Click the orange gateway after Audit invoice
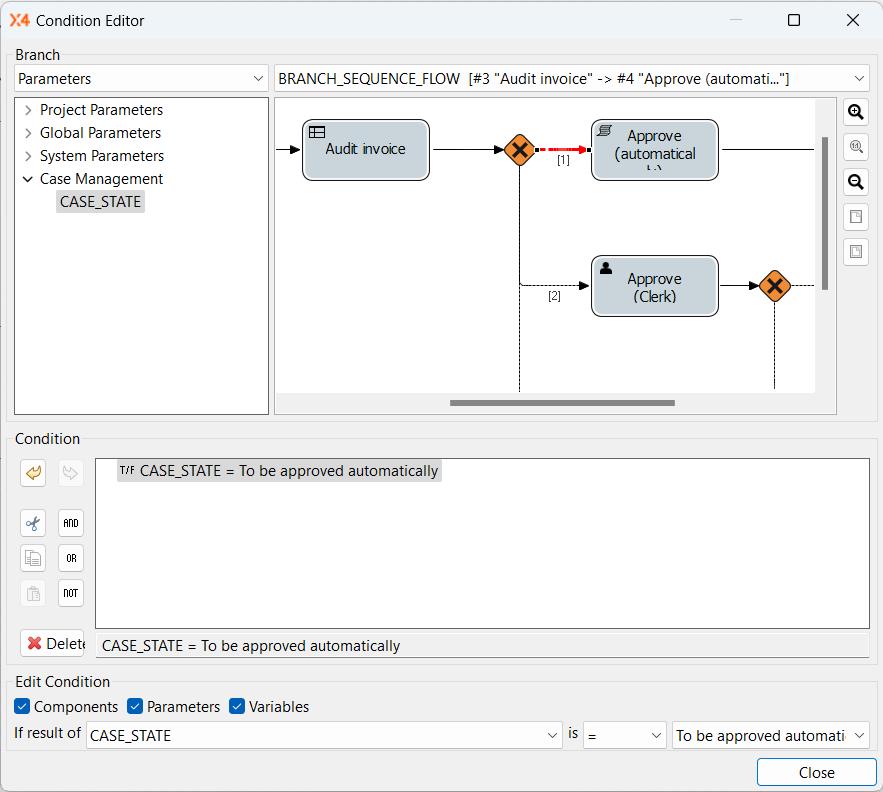Image resolution: width=883 pixels, height=792 pixels. click(x=519, y=151)
